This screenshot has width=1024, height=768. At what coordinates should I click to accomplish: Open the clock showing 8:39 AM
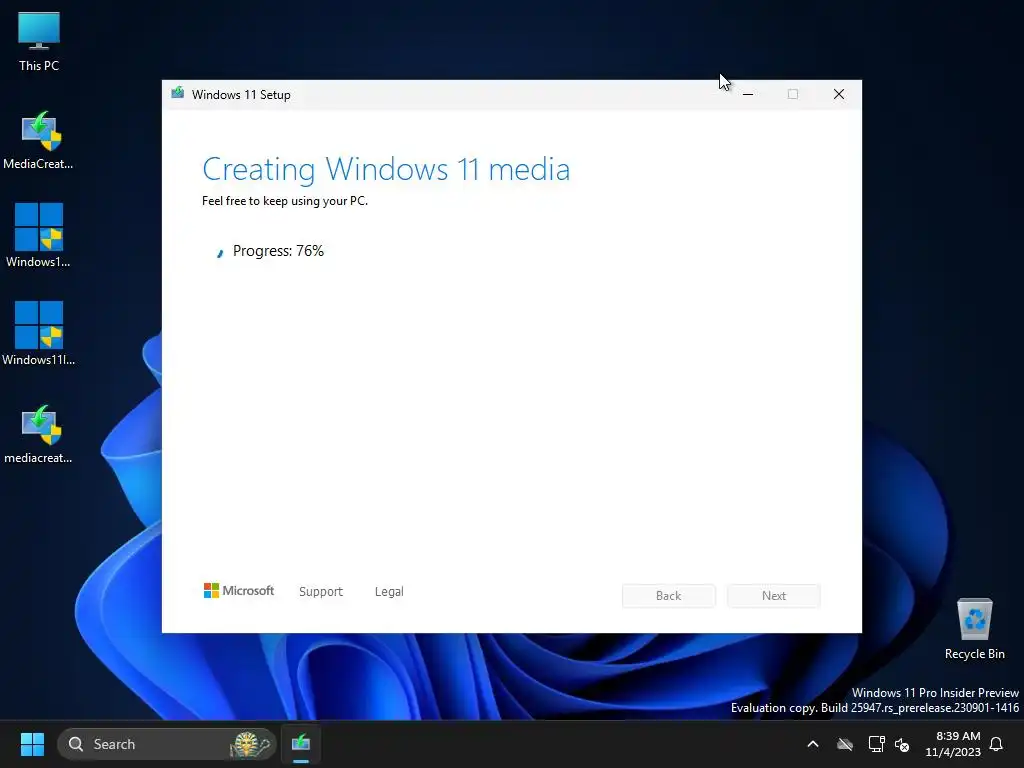tap(953, 744)
